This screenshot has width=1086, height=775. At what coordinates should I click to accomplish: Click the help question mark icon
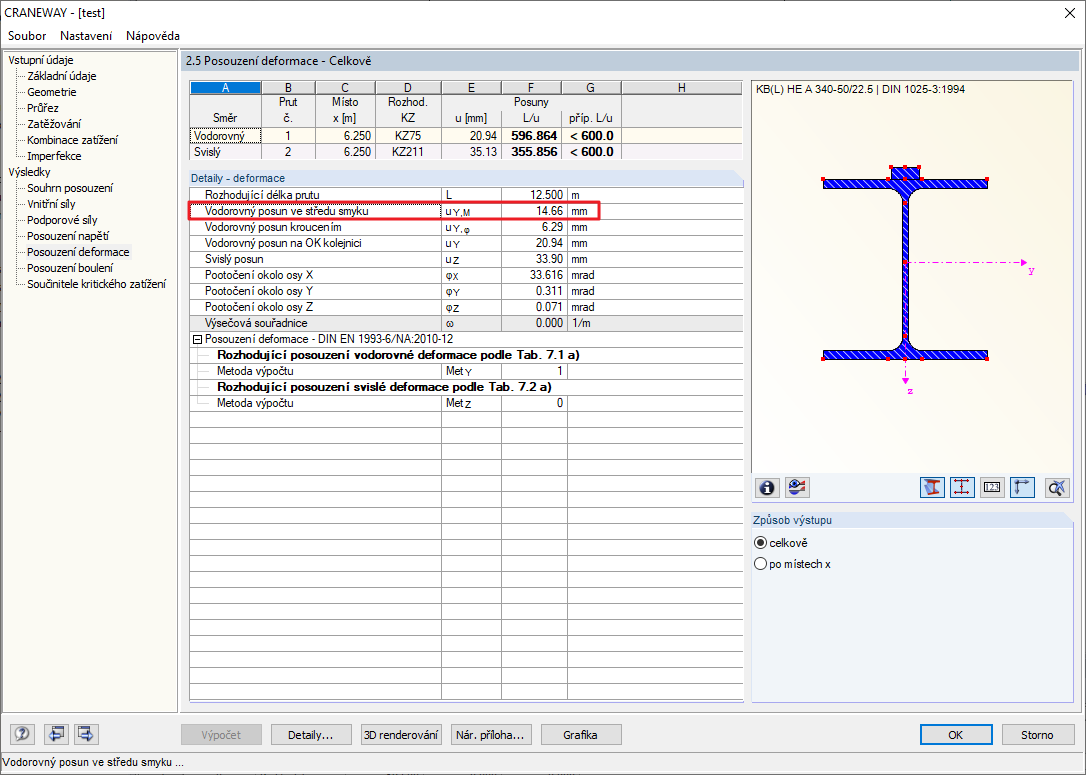click(23, 734)
